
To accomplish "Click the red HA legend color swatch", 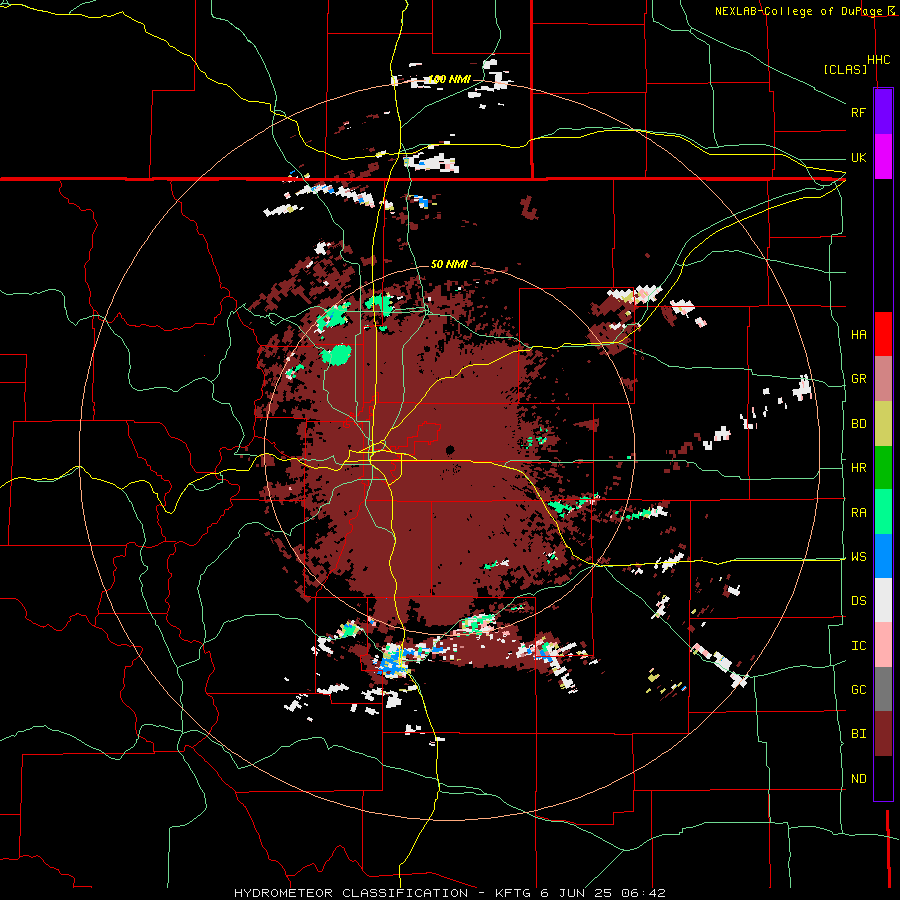I will point(883,334).
